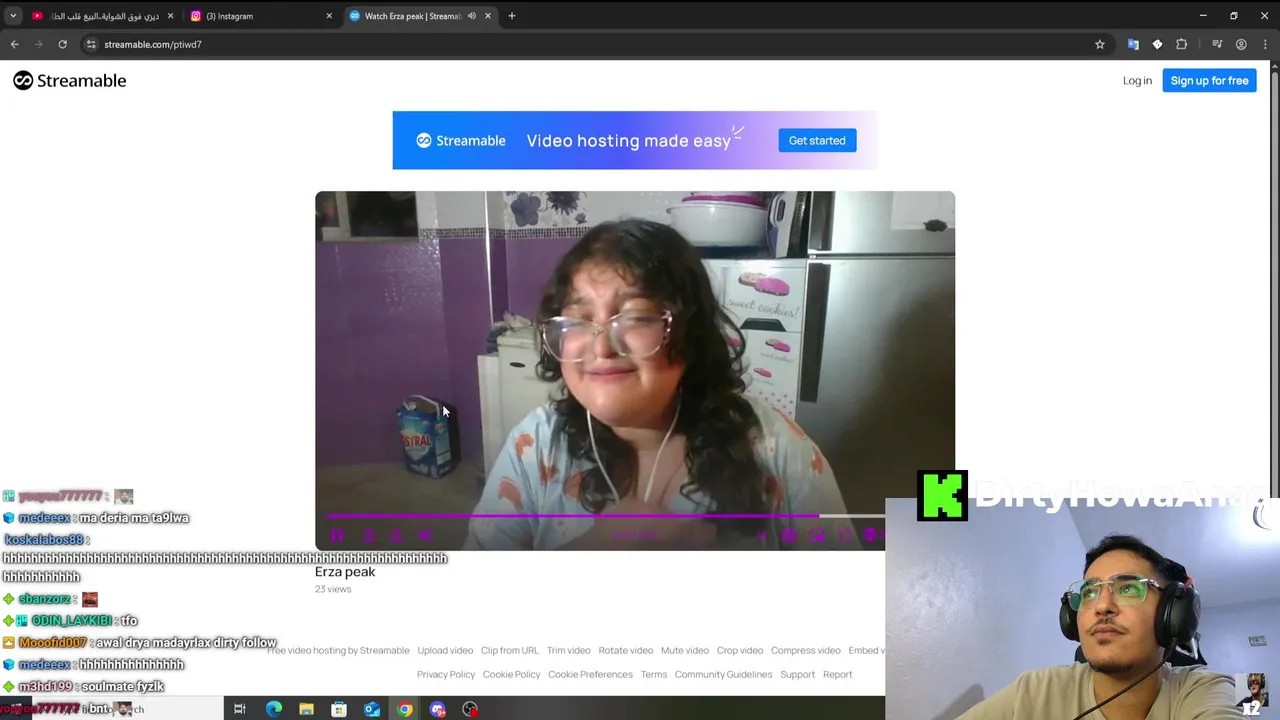Click the rewind icon in video controls
This screenshot has width=1280, height=720.
(x=369, y=535)
